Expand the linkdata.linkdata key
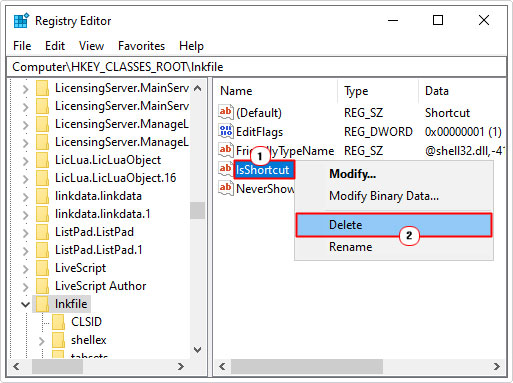 coord(25,197)
